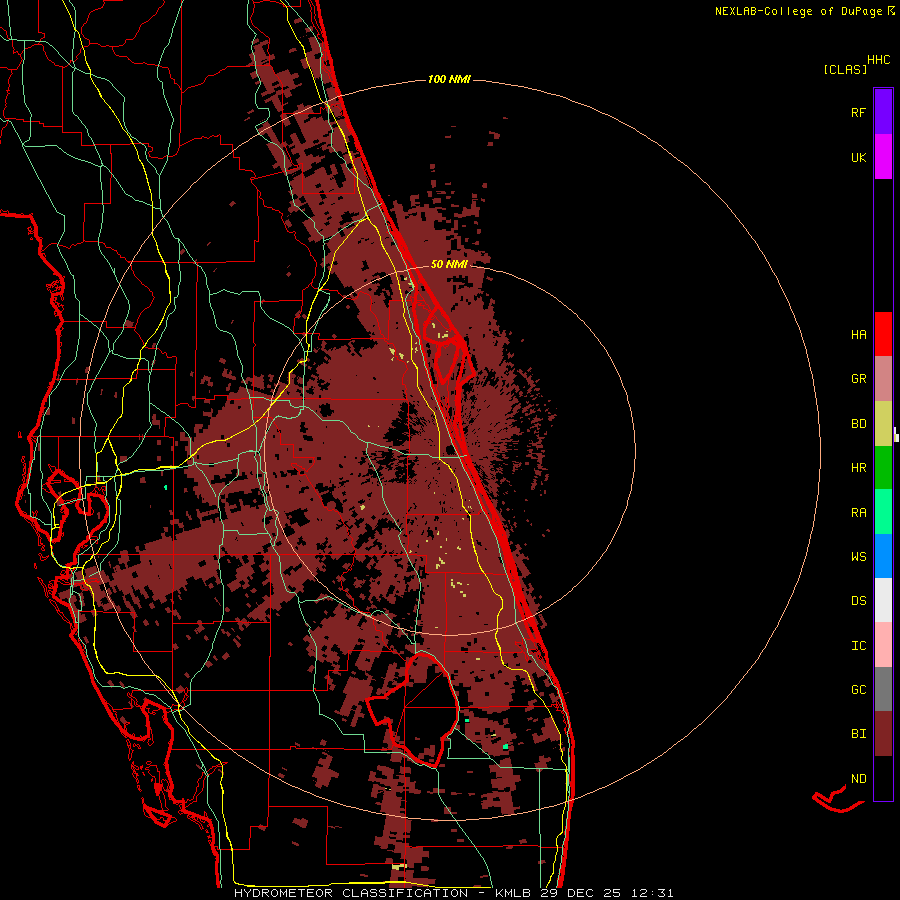Click the DS white legend swatch
Viewport: 900px width, 900px height.
point(883,600)
